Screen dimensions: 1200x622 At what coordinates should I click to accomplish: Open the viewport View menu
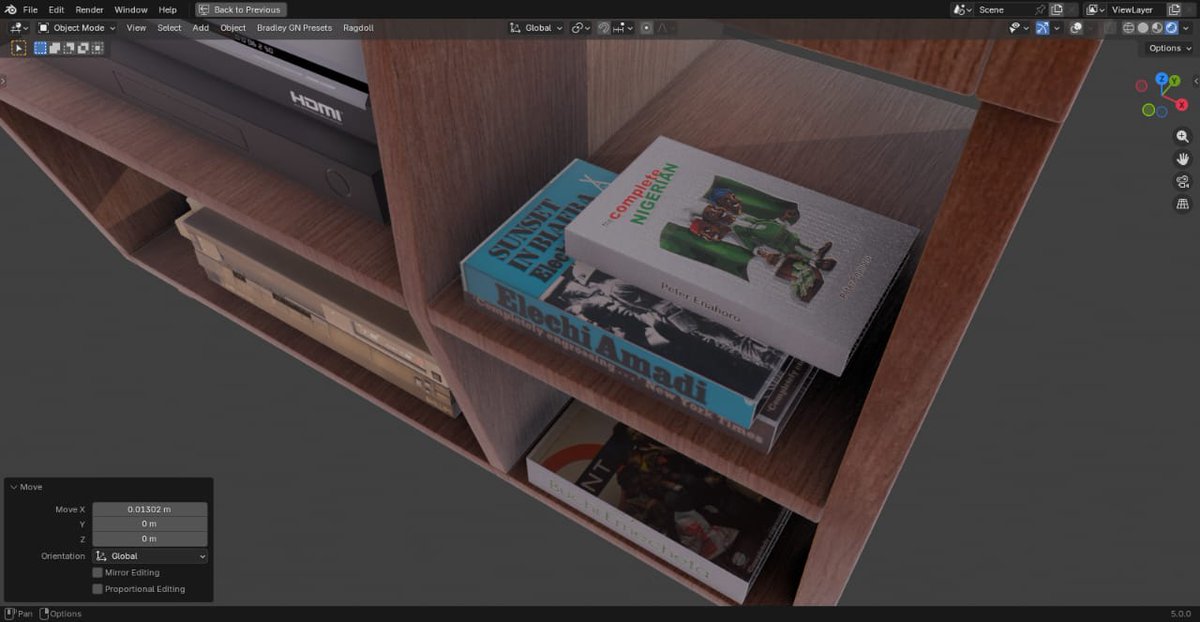(136, 28)
